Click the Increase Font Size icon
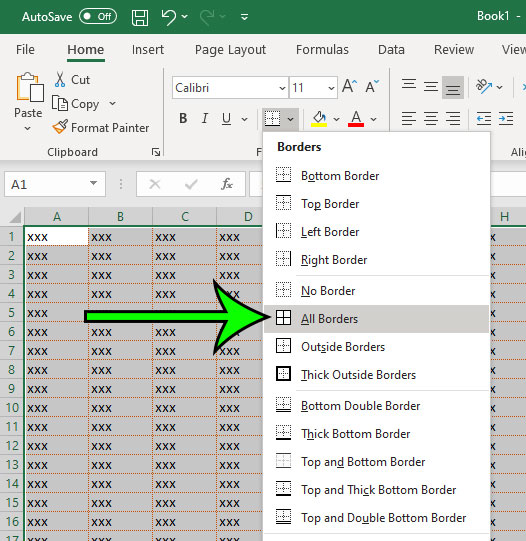Viewport: 526px width, 541px height. (x=349, y=86)
